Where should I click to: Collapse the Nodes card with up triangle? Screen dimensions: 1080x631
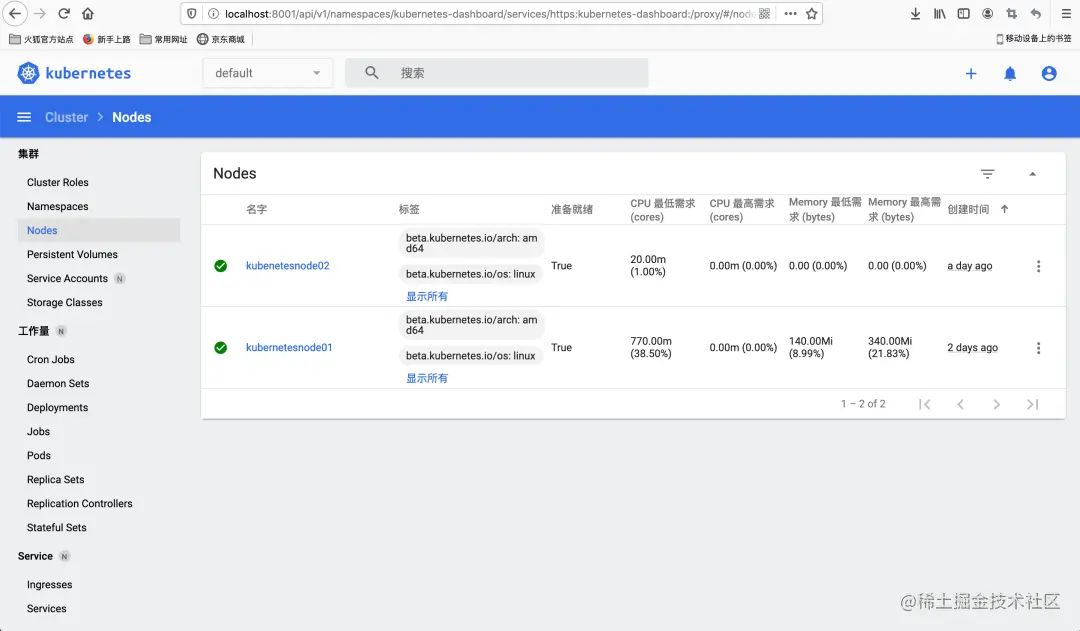click(1032, 174)
